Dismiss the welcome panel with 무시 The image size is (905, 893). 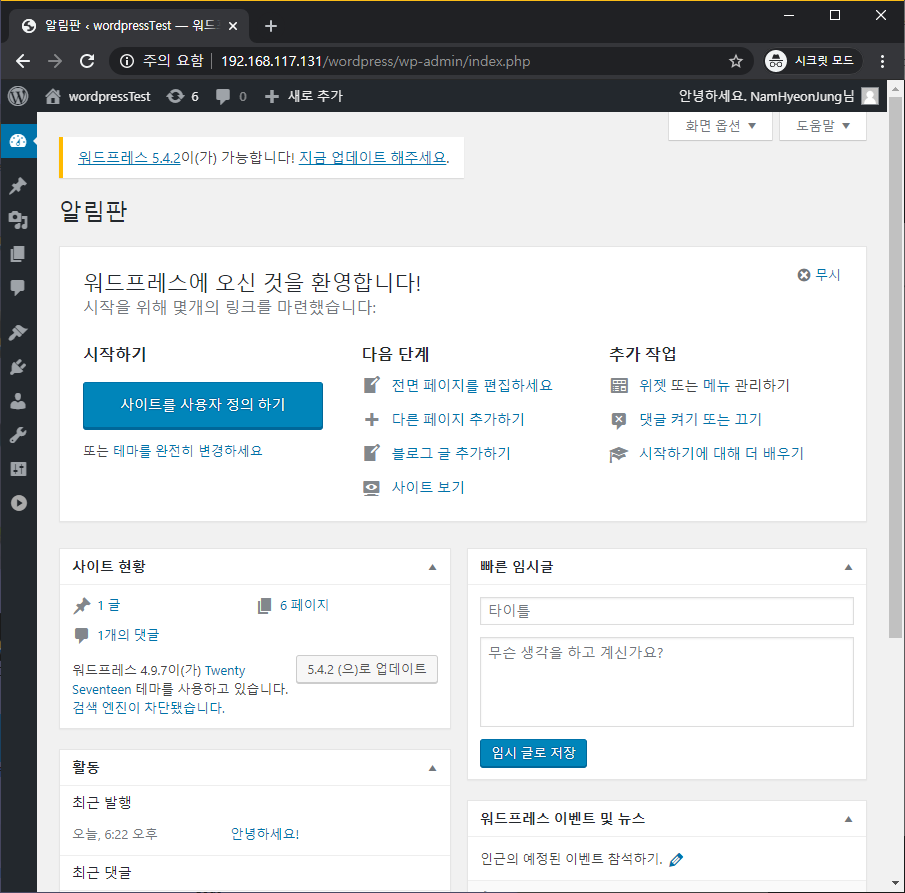click(x=819, y=275)
